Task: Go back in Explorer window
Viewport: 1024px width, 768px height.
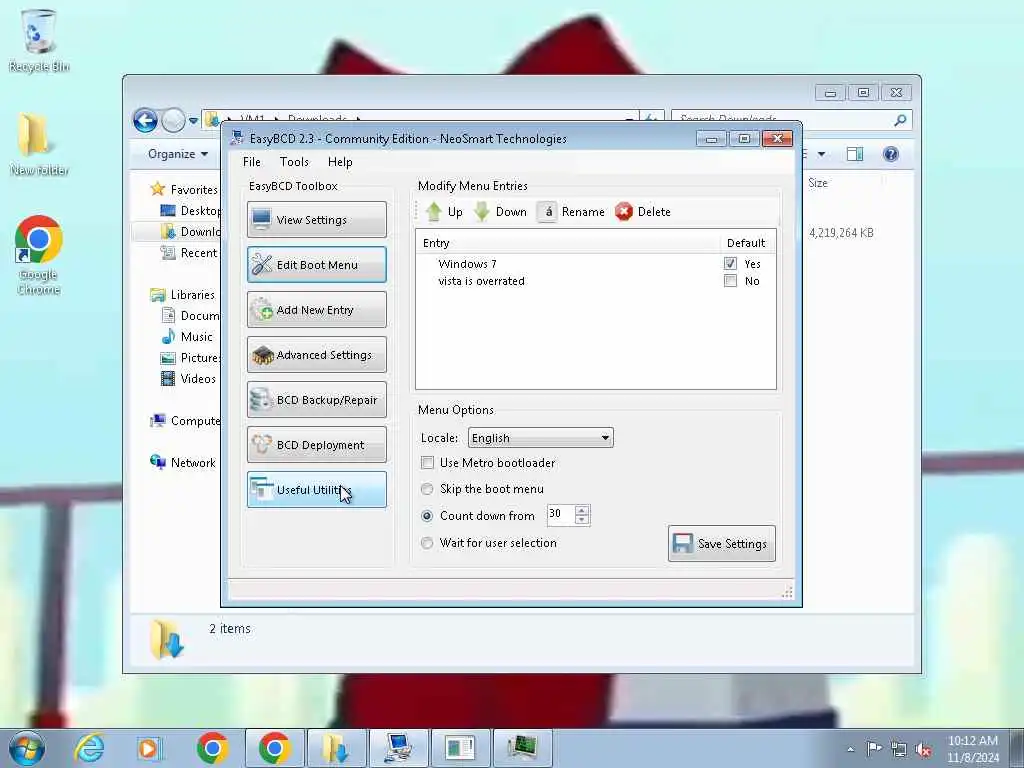Action: 145,120
